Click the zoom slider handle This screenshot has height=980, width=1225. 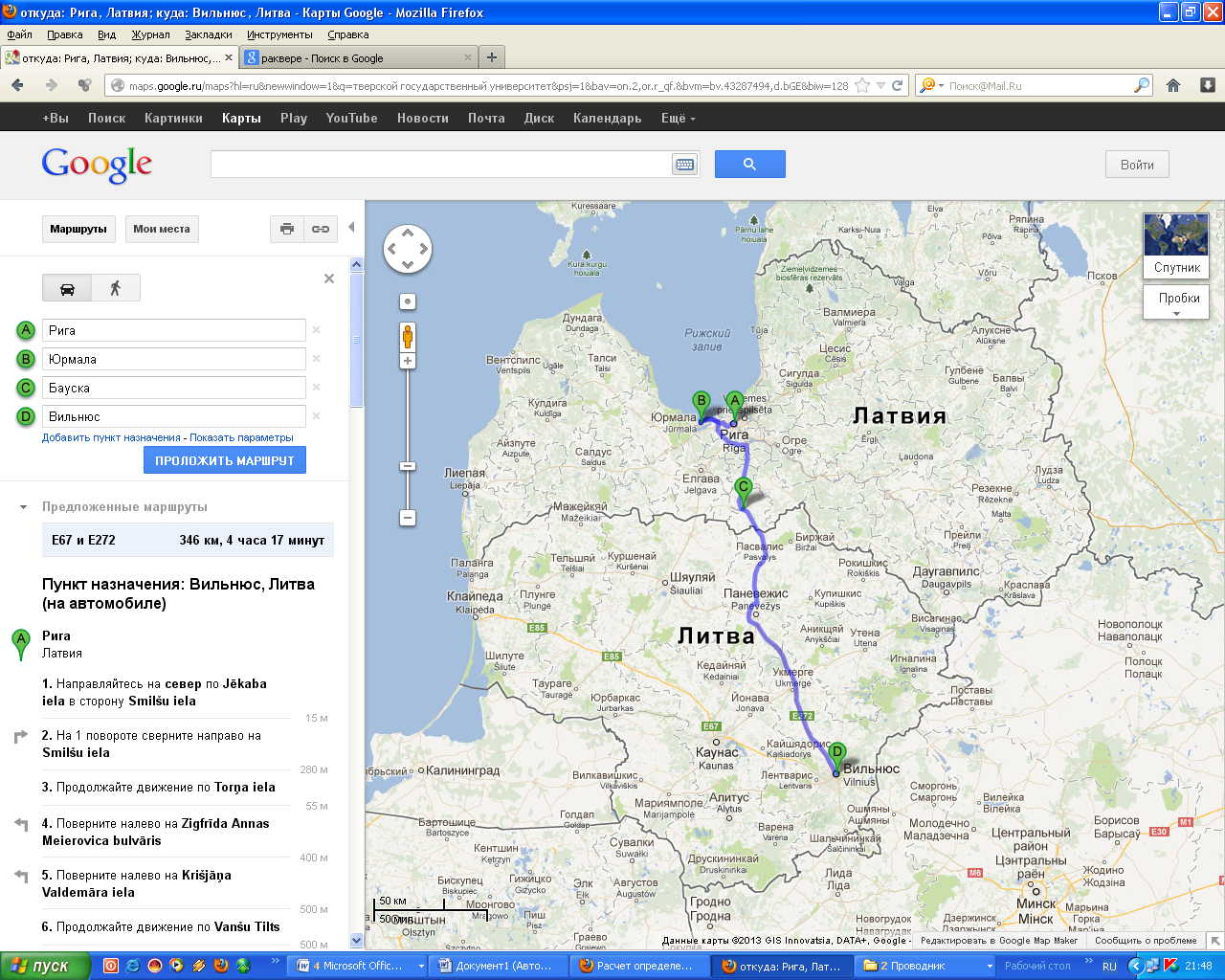(x=408, y=466)
